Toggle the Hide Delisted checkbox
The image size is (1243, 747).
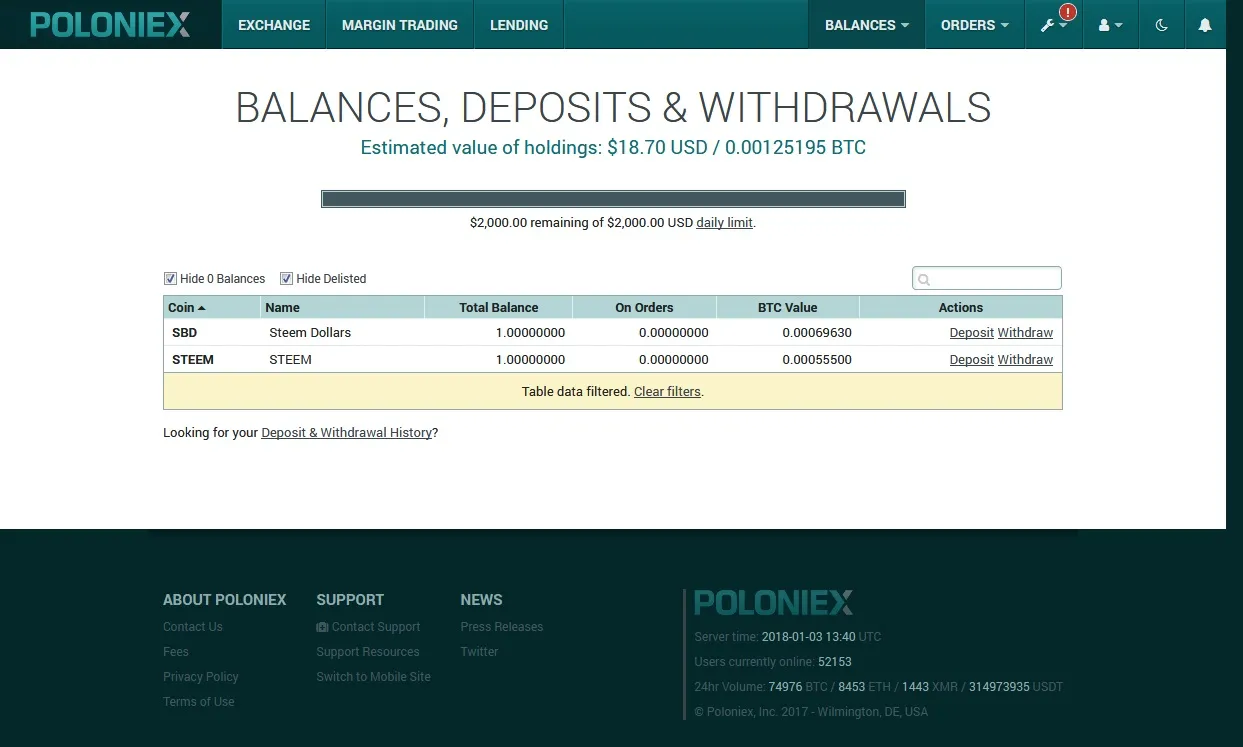tap(286, 278)
